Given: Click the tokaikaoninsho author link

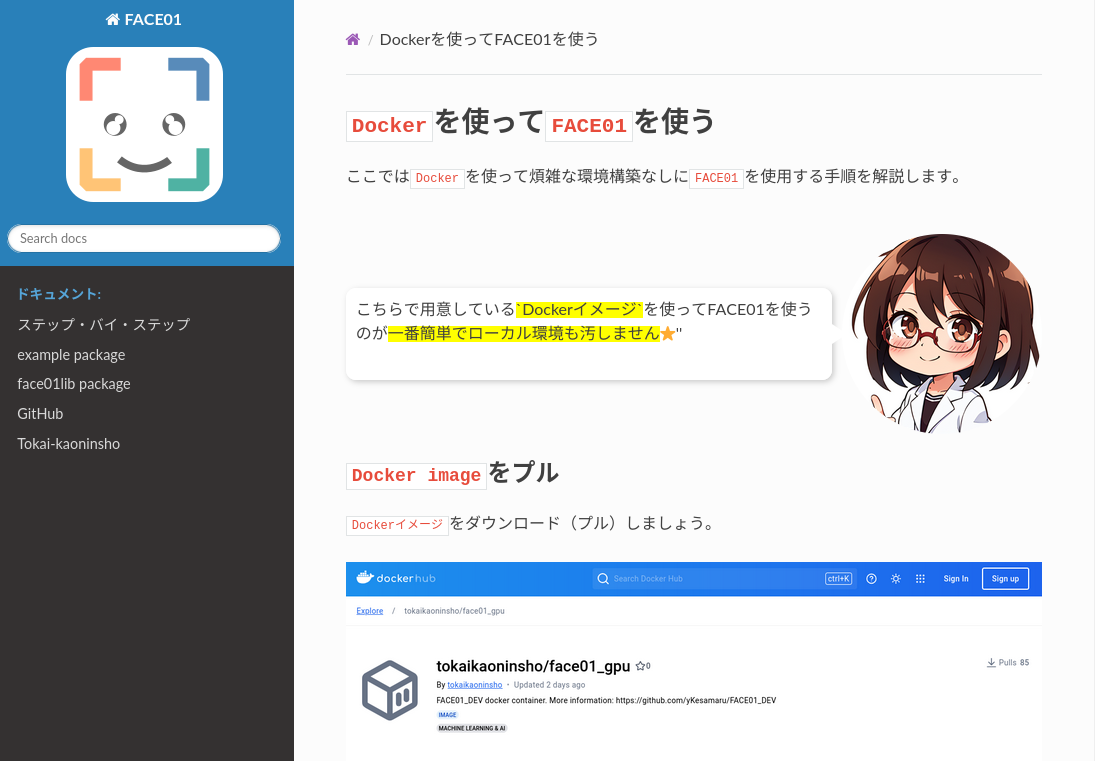Looking at the screenshot, I should pyautogui.click(x=475, y=685).
